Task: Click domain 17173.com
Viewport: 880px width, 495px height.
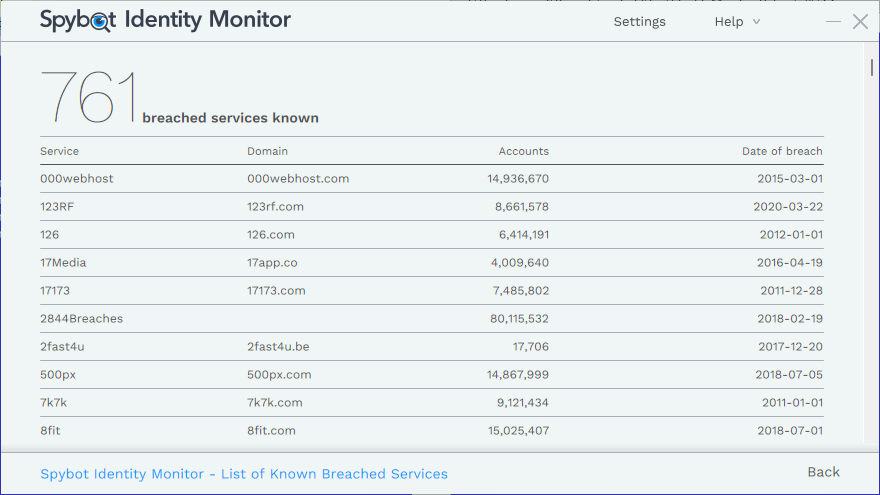Action: [x=276, y=291]
